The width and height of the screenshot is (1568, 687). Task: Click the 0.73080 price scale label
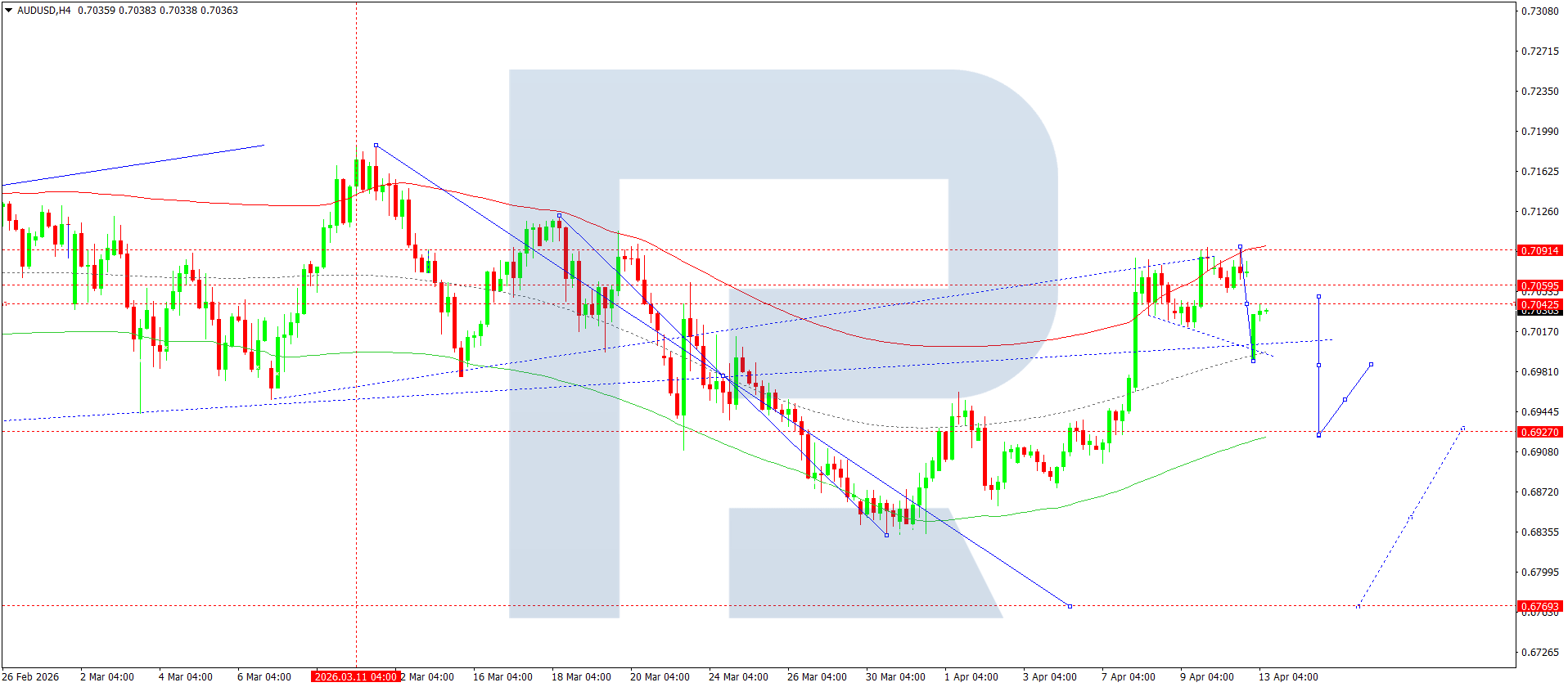pyautogui.click(x=1539, y=11)
